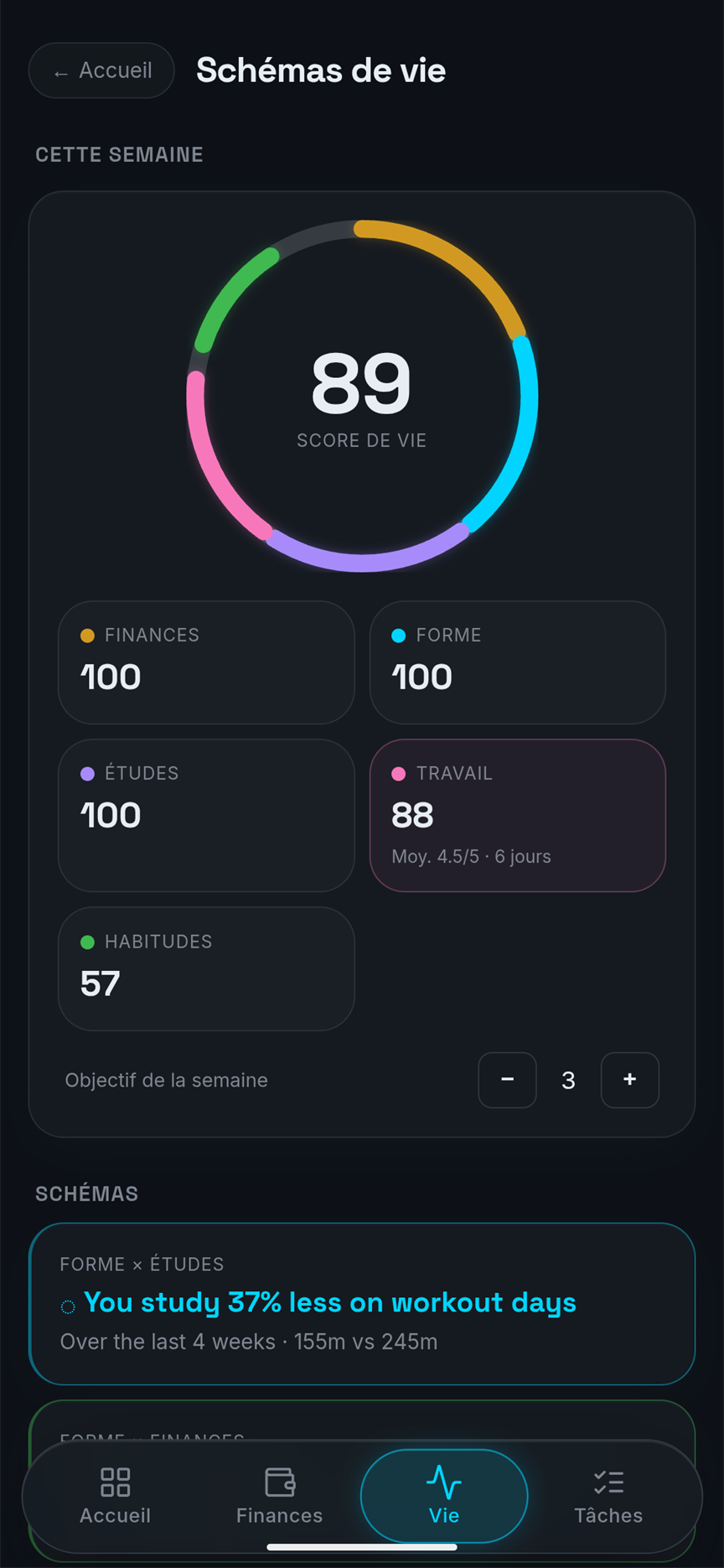
Task: Select the weekly objective value 3
Action: [x=568, y=1081]
